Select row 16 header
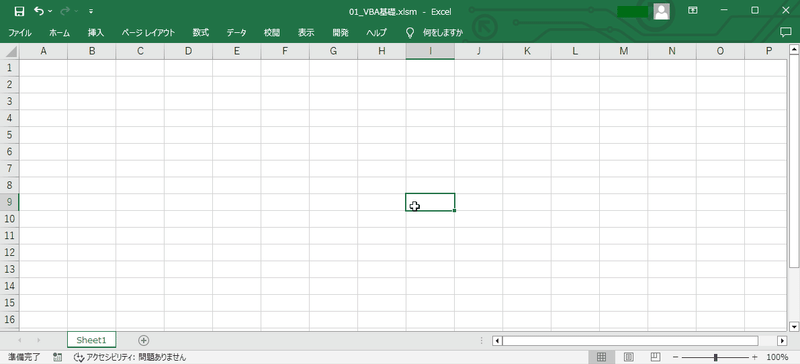This screenshot has width=800, height=364. [9, 320]
